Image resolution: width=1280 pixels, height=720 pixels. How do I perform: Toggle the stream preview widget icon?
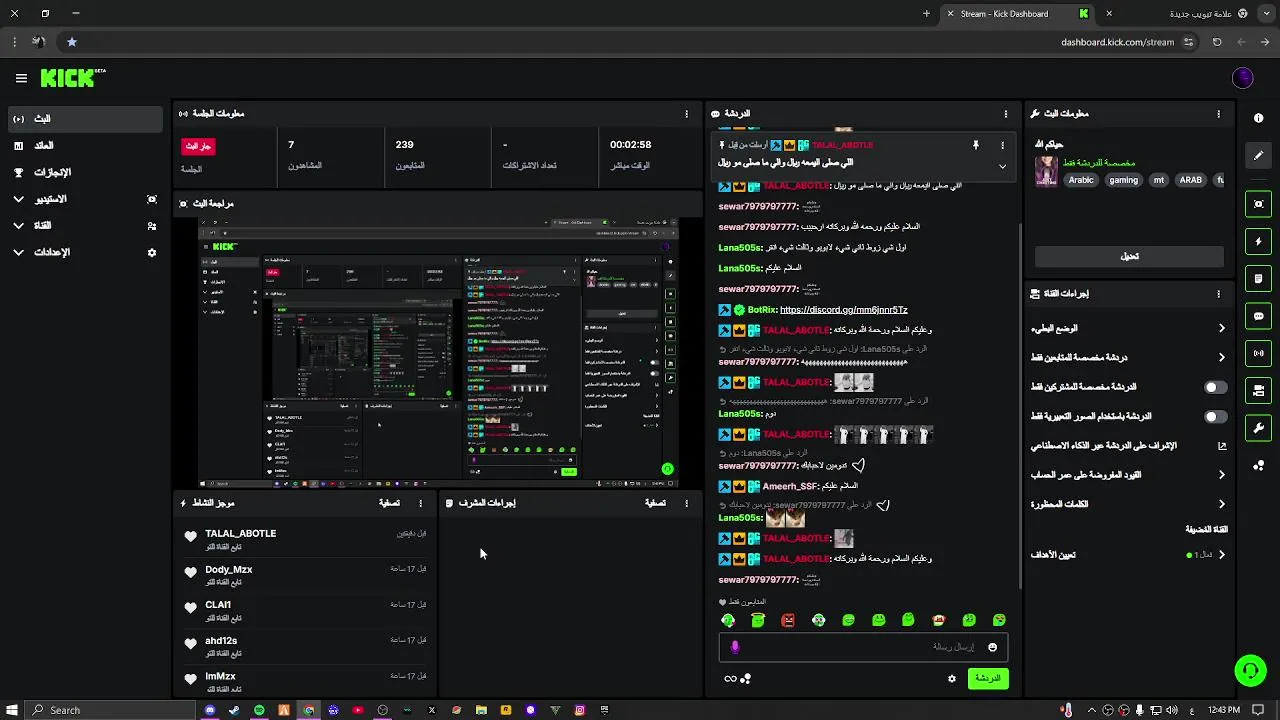coord(1258,204)
